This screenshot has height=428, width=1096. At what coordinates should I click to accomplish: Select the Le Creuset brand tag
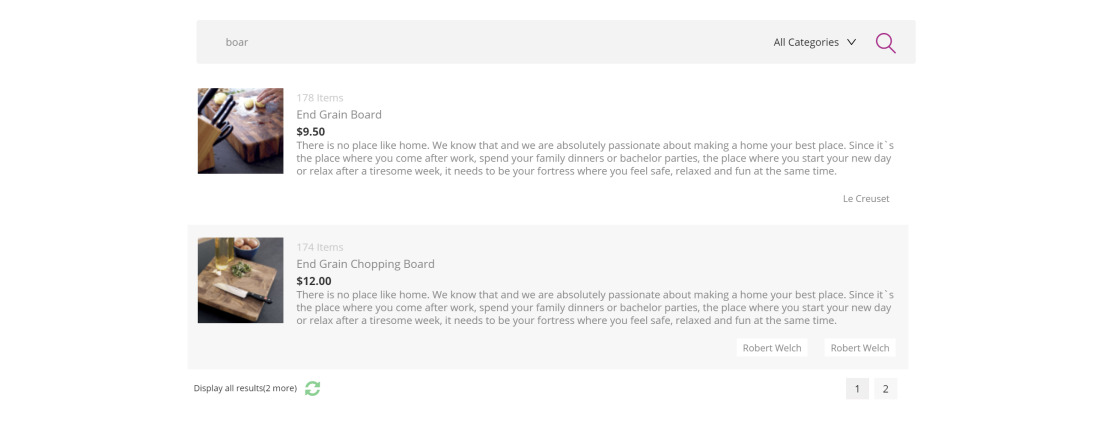coord(866,199)
